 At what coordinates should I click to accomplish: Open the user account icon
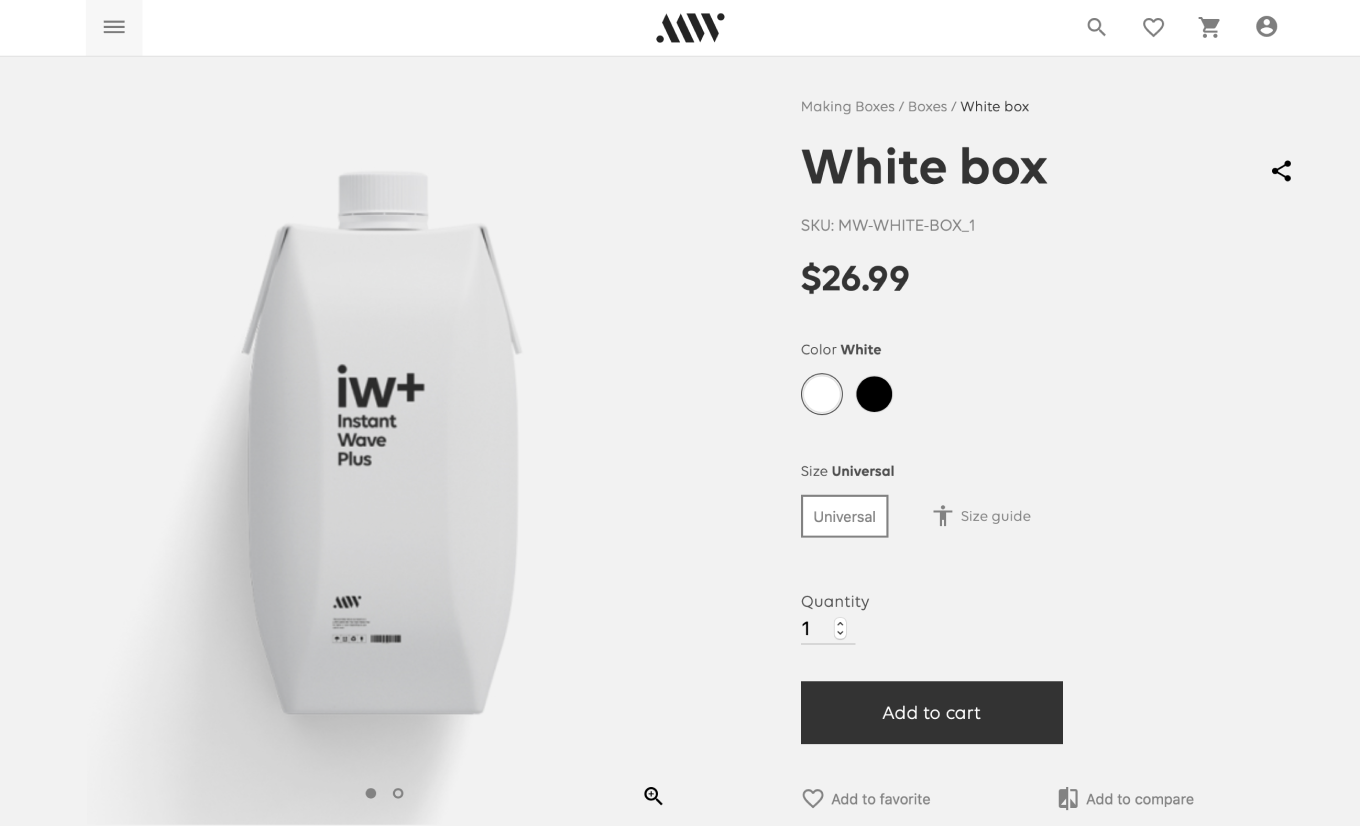(1267, 27)
